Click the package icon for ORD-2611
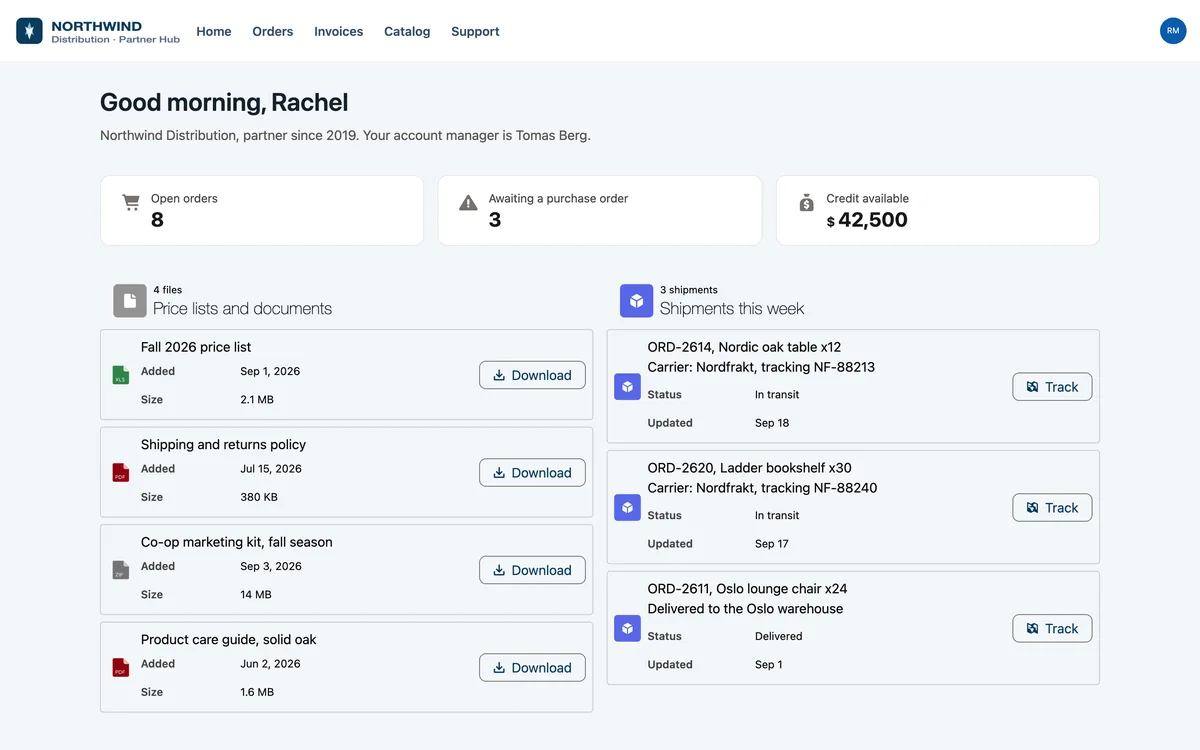This screenshot has width=1200, height=750. point(627,628)
